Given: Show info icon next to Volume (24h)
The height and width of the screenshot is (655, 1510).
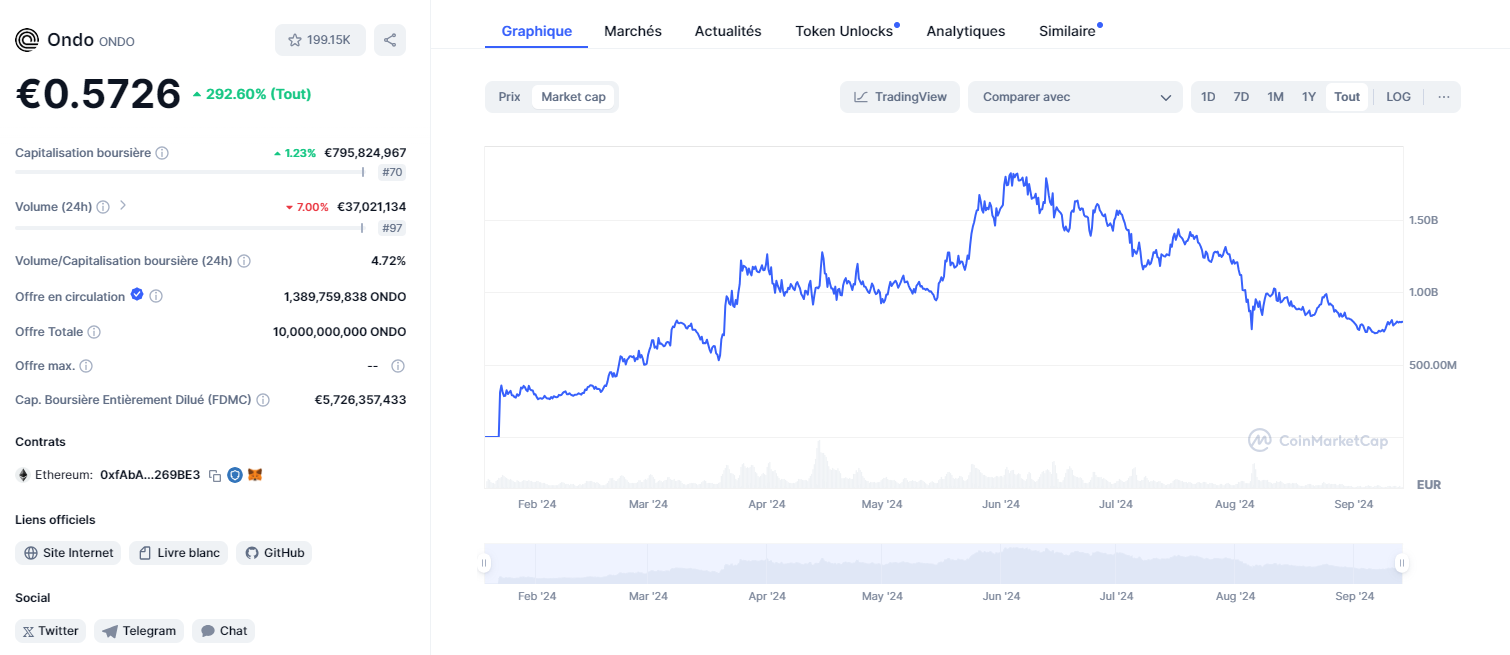Looking at the screenshot, I should (x=103, y=207).
